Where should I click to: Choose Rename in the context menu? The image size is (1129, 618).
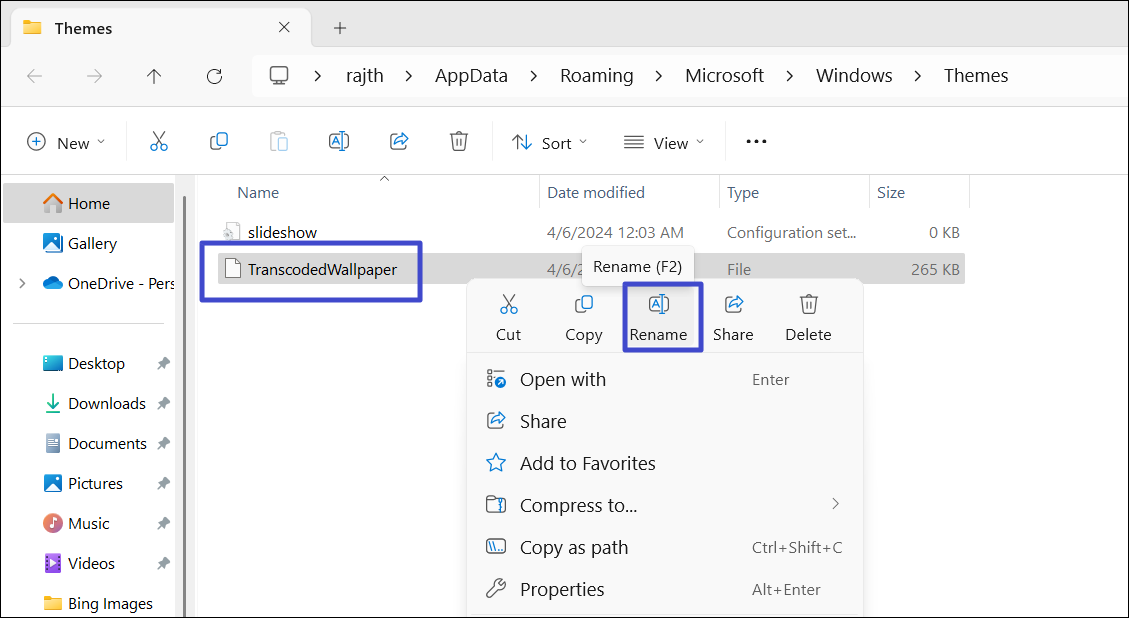[x=658, y=318]
